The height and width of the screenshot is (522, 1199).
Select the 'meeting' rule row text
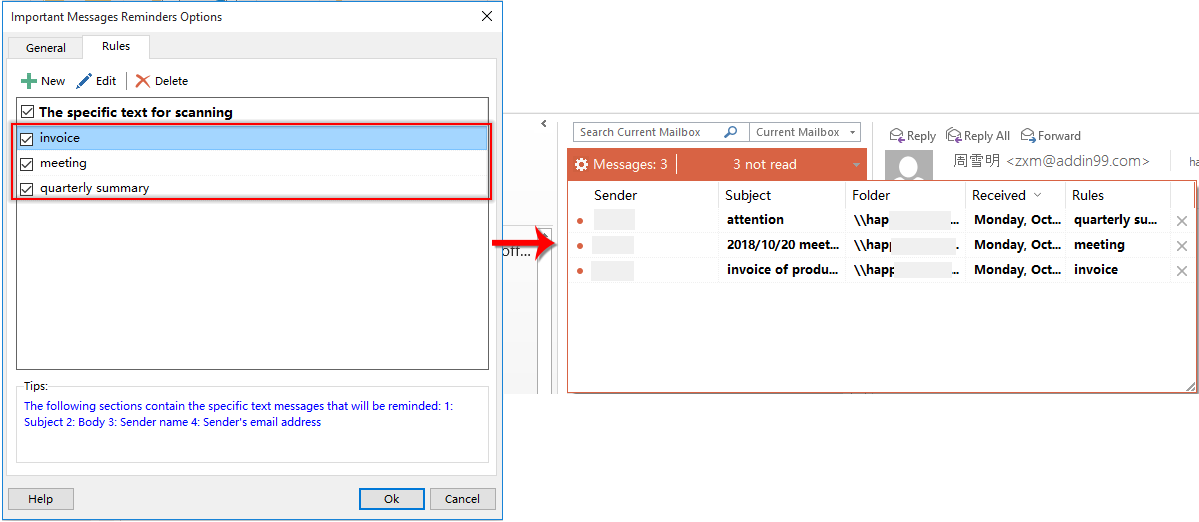click(63, 163)
